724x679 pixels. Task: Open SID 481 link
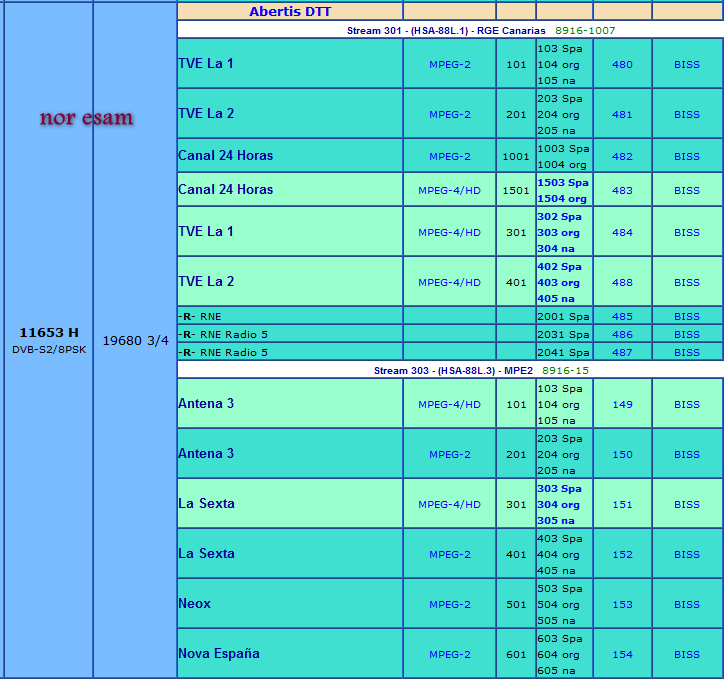622,114
